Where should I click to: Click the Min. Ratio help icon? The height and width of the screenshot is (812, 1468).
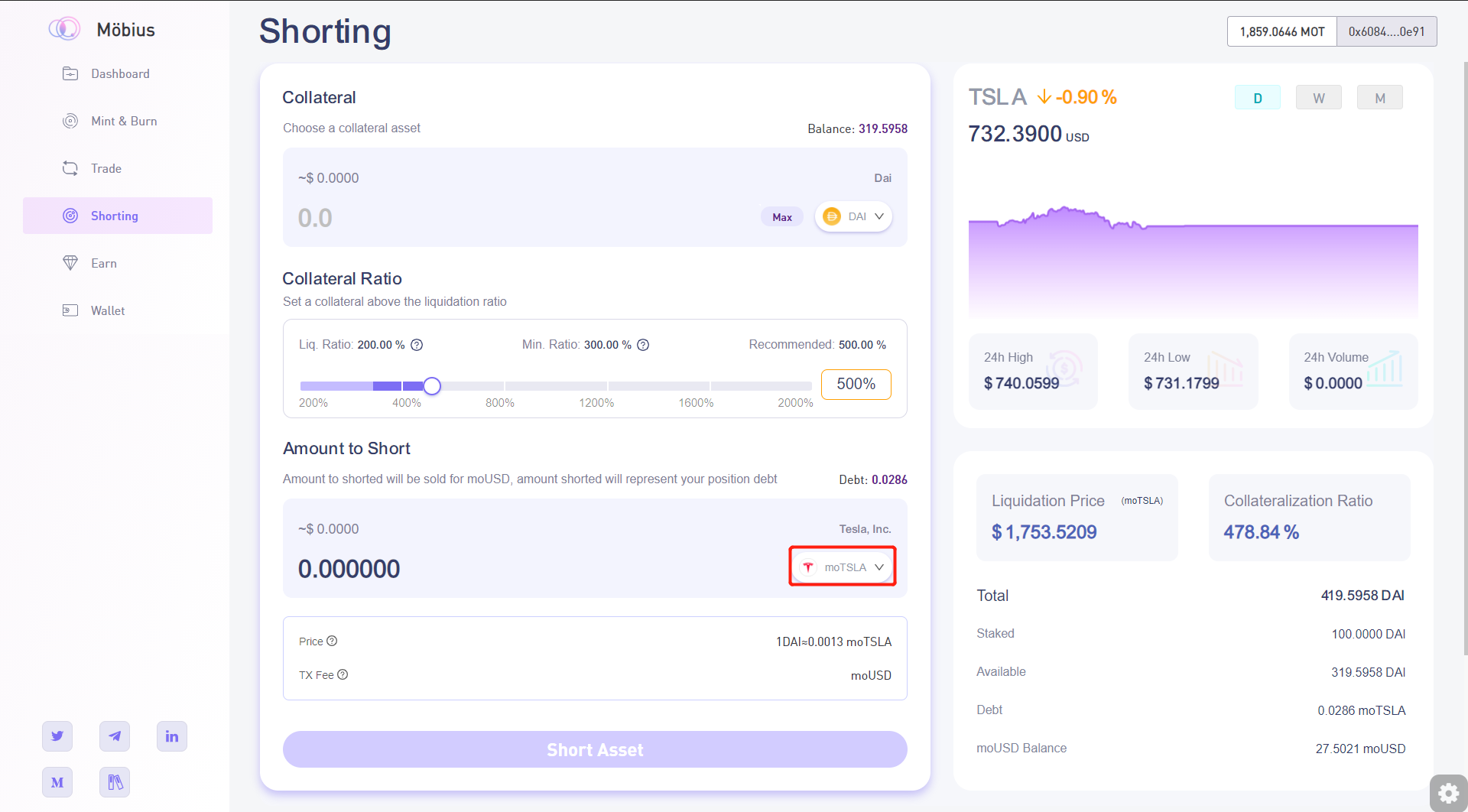click(x=643, y=345)
